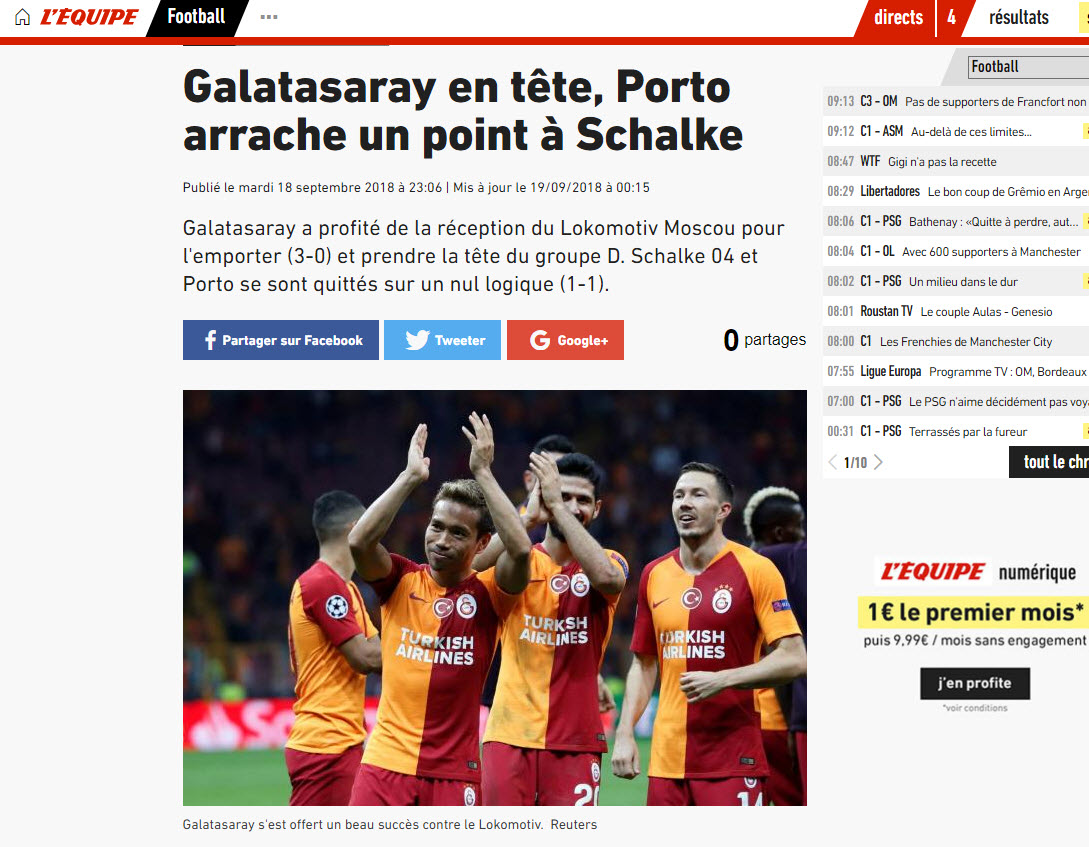
Task: Click the voir conditions link
Action: (x=975, y=708)
